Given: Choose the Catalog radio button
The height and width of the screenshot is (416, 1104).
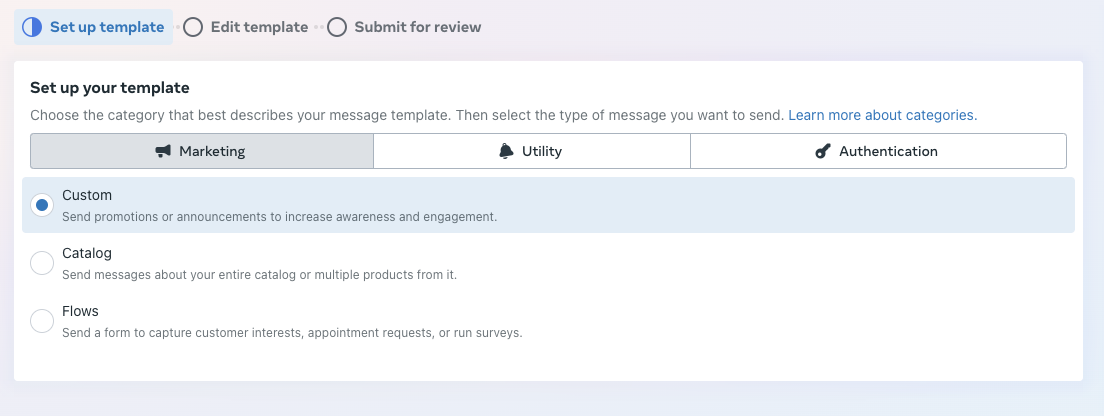Looking at the screenshot, I should [42, 263].
